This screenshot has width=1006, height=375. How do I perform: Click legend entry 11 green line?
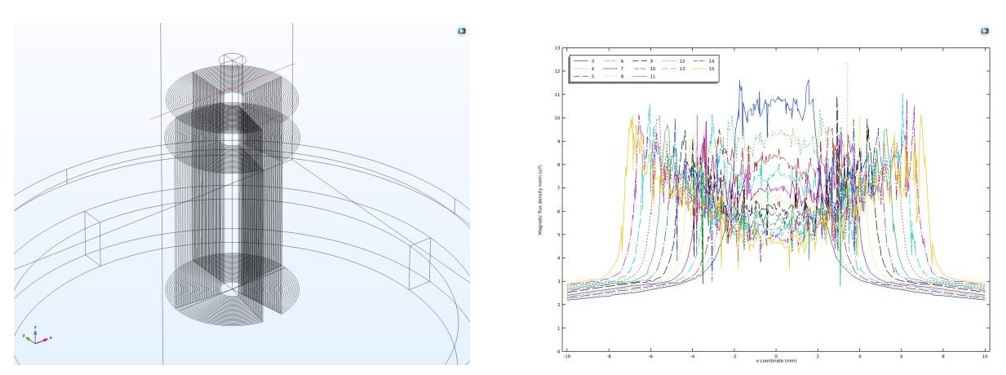point(644,76)
